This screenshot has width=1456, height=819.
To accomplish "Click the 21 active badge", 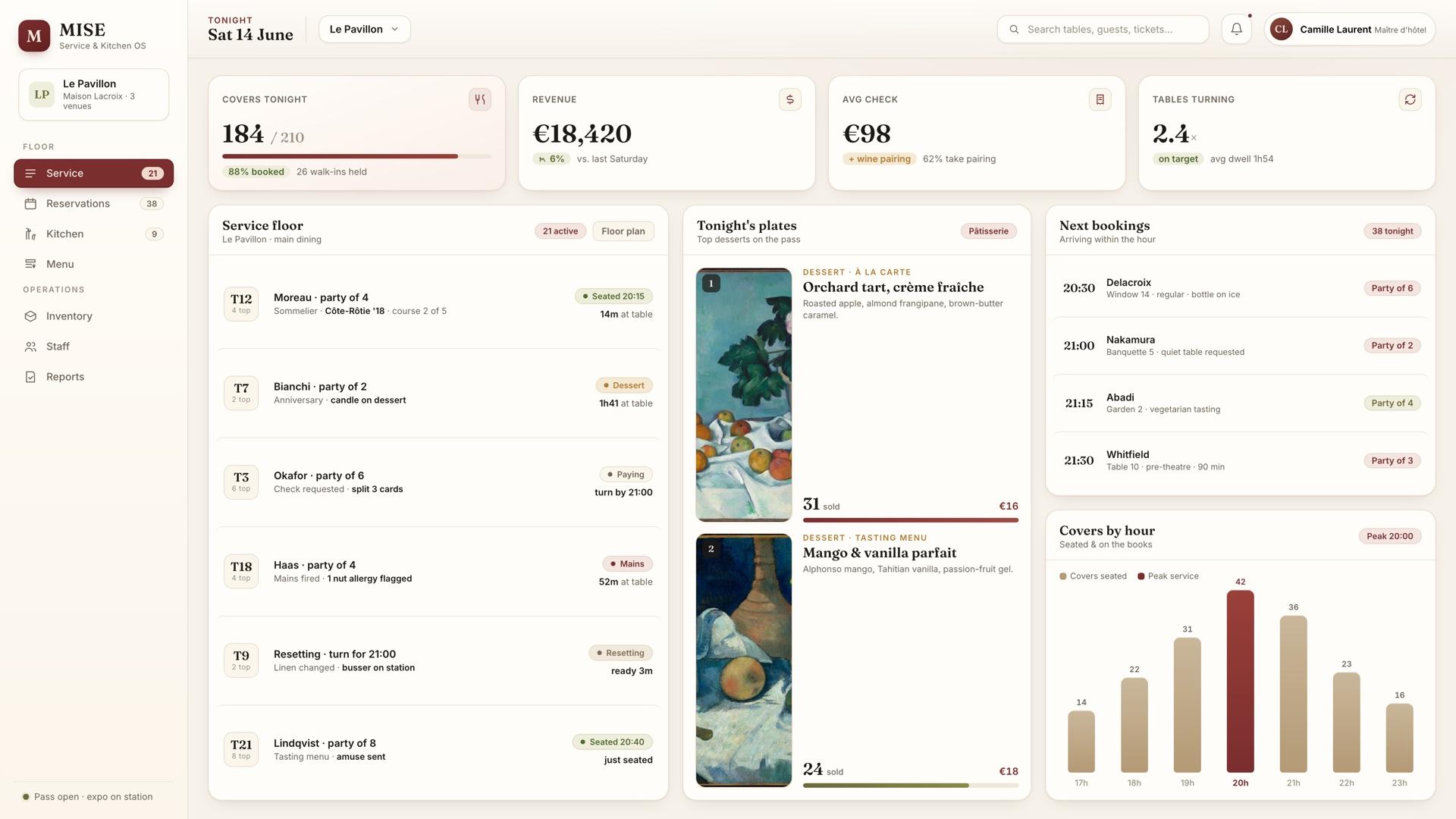I will pos(560,231).
